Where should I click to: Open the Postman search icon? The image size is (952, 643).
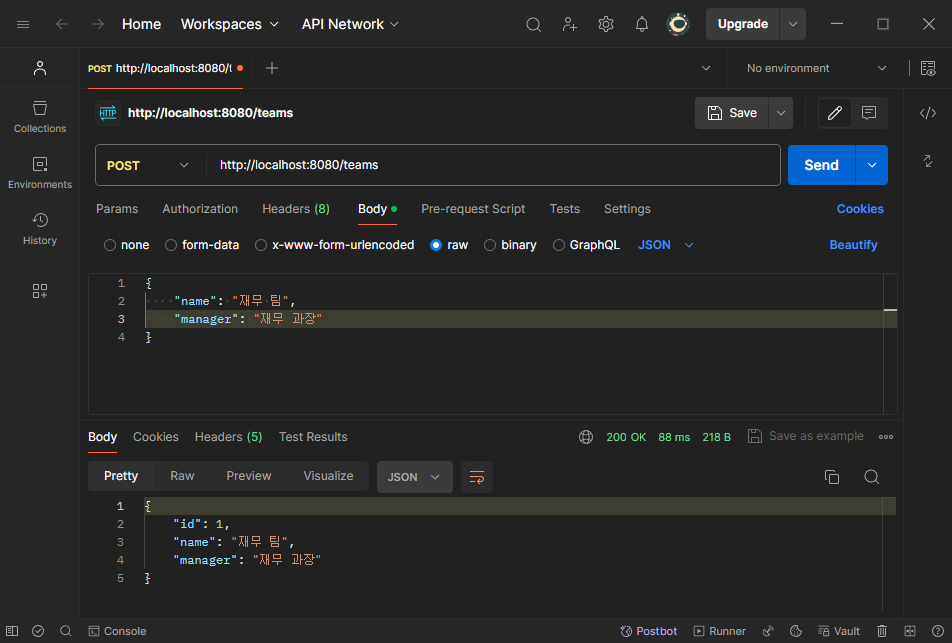(533, 24)
